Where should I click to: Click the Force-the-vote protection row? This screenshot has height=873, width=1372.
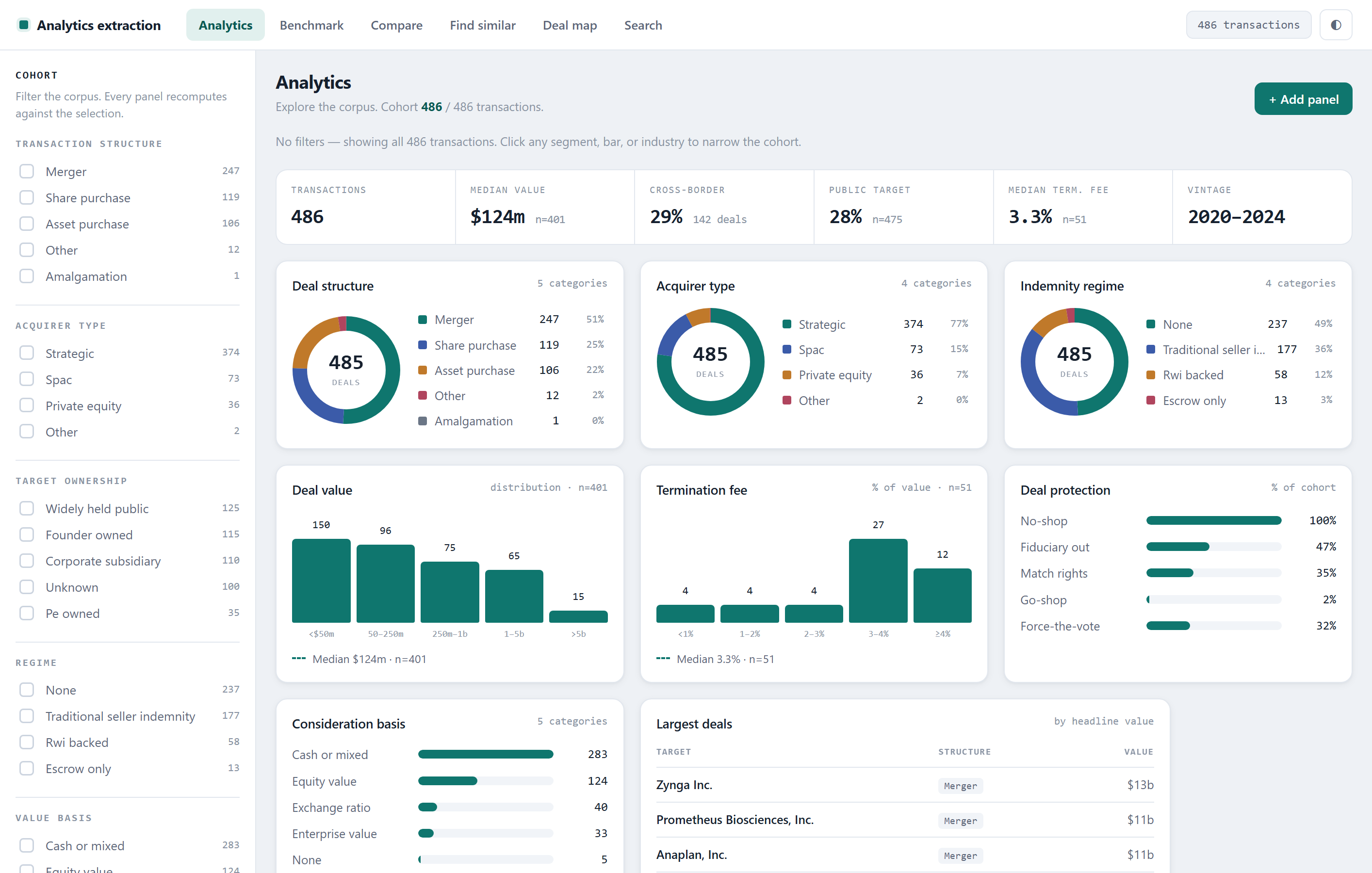coord(1178,626)
